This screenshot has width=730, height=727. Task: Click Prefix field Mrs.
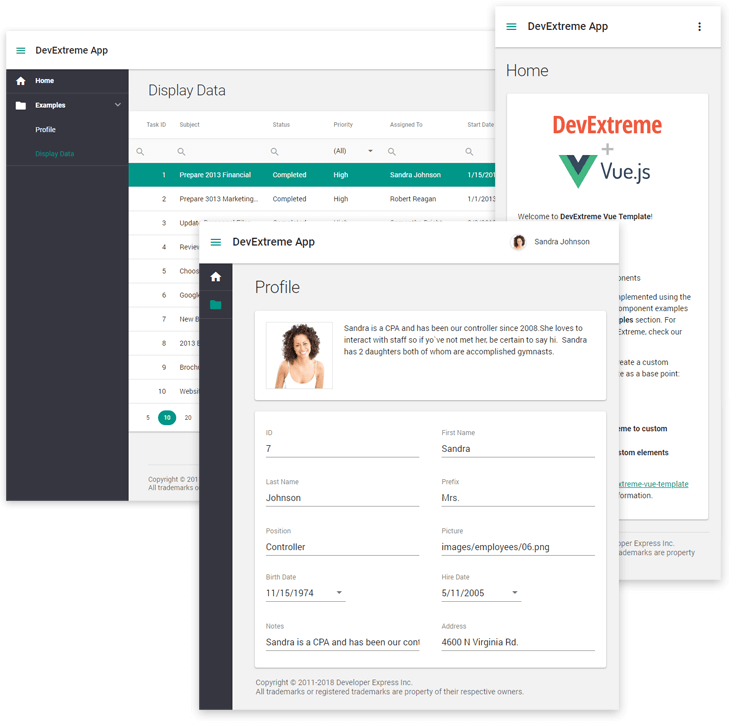pos(518,498)
